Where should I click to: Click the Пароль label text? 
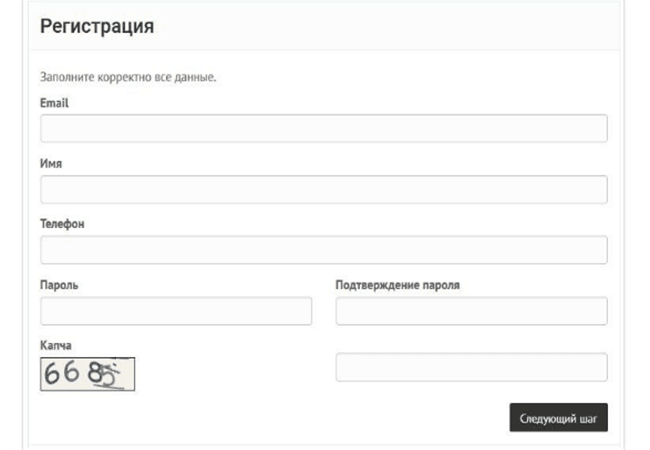tap(59, 285)
